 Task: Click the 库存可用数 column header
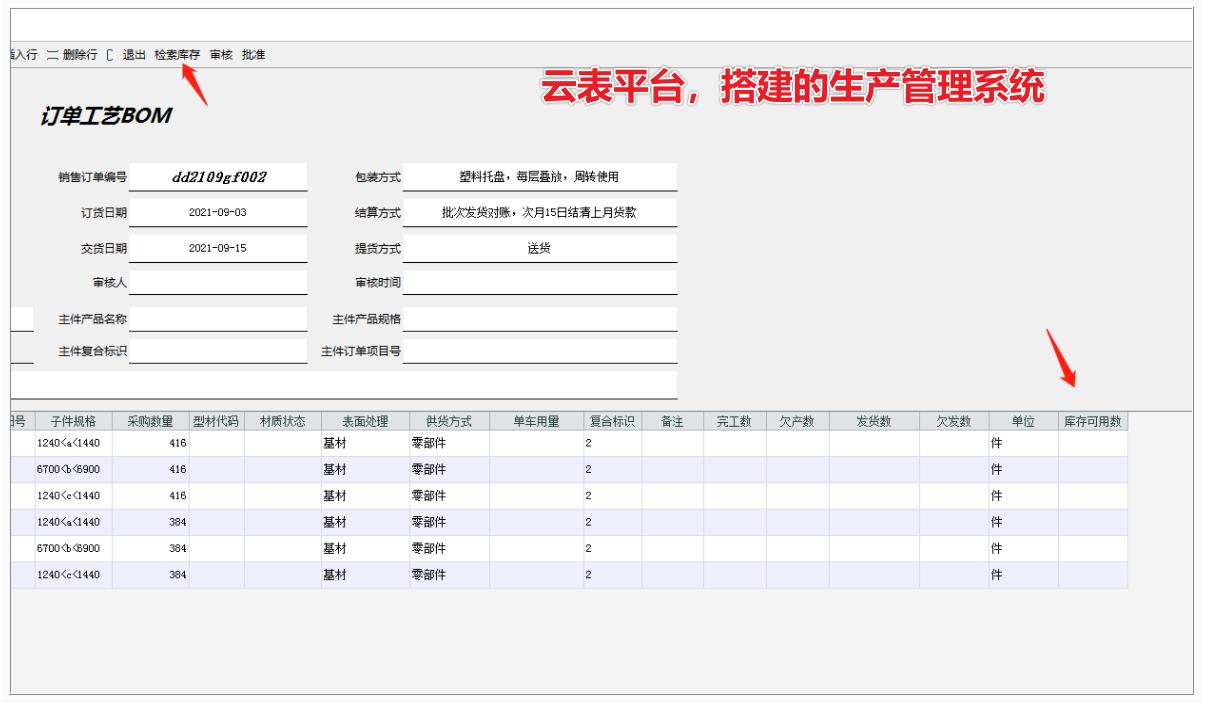[1094, 421]
